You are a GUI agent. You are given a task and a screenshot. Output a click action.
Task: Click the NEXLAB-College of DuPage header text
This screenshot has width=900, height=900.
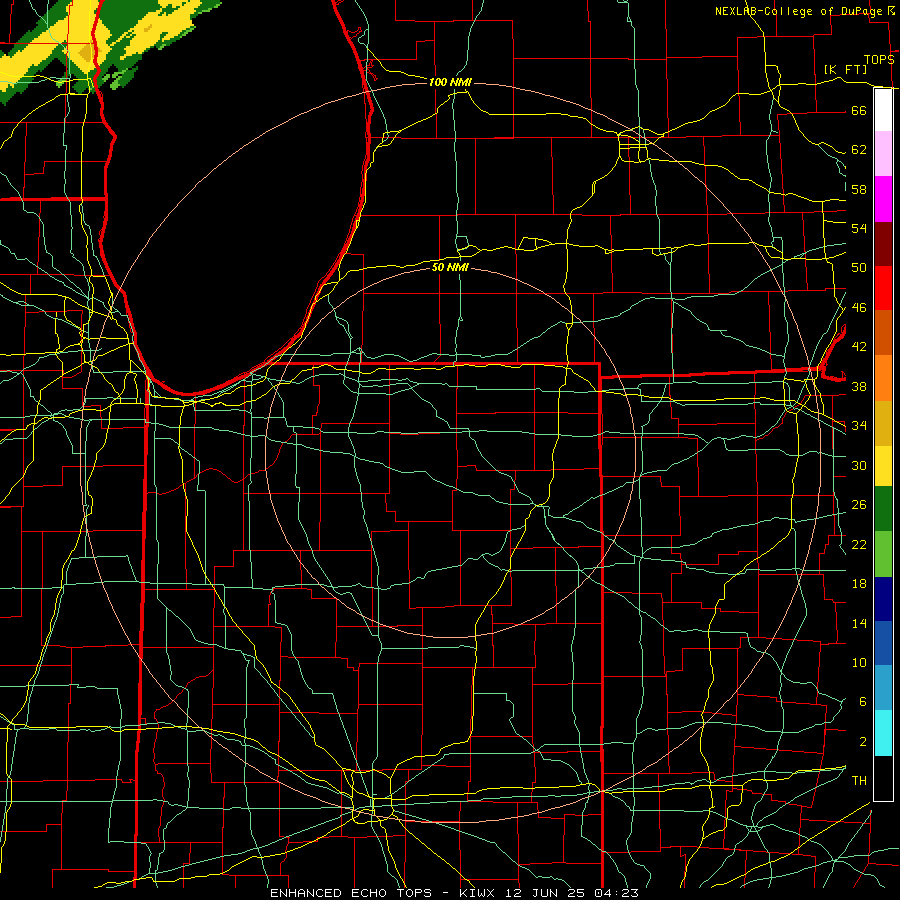click(801, 11)
